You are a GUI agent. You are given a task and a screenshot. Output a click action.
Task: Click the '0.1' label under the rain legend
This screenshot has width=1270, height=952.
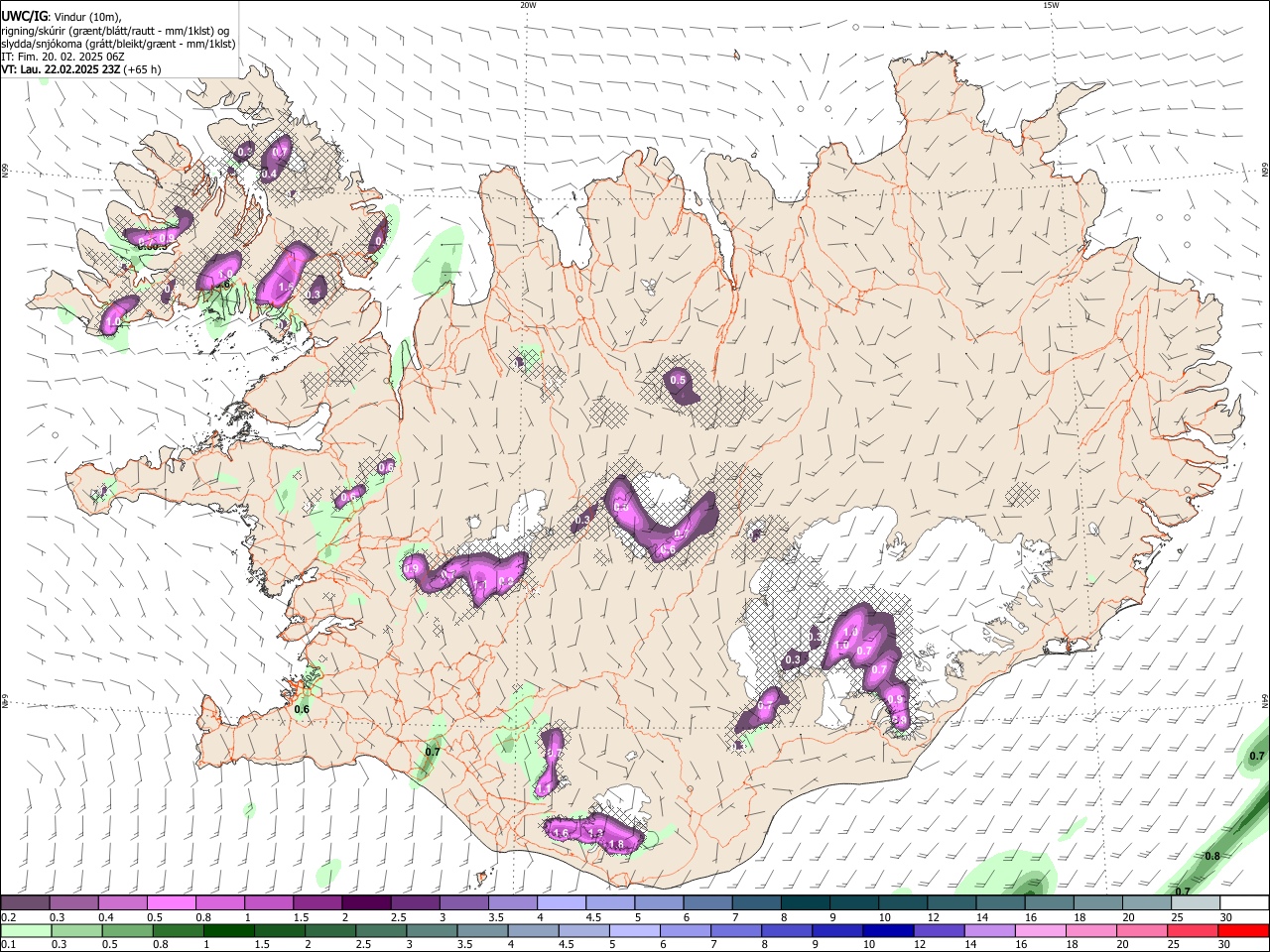tap(9, 945)
